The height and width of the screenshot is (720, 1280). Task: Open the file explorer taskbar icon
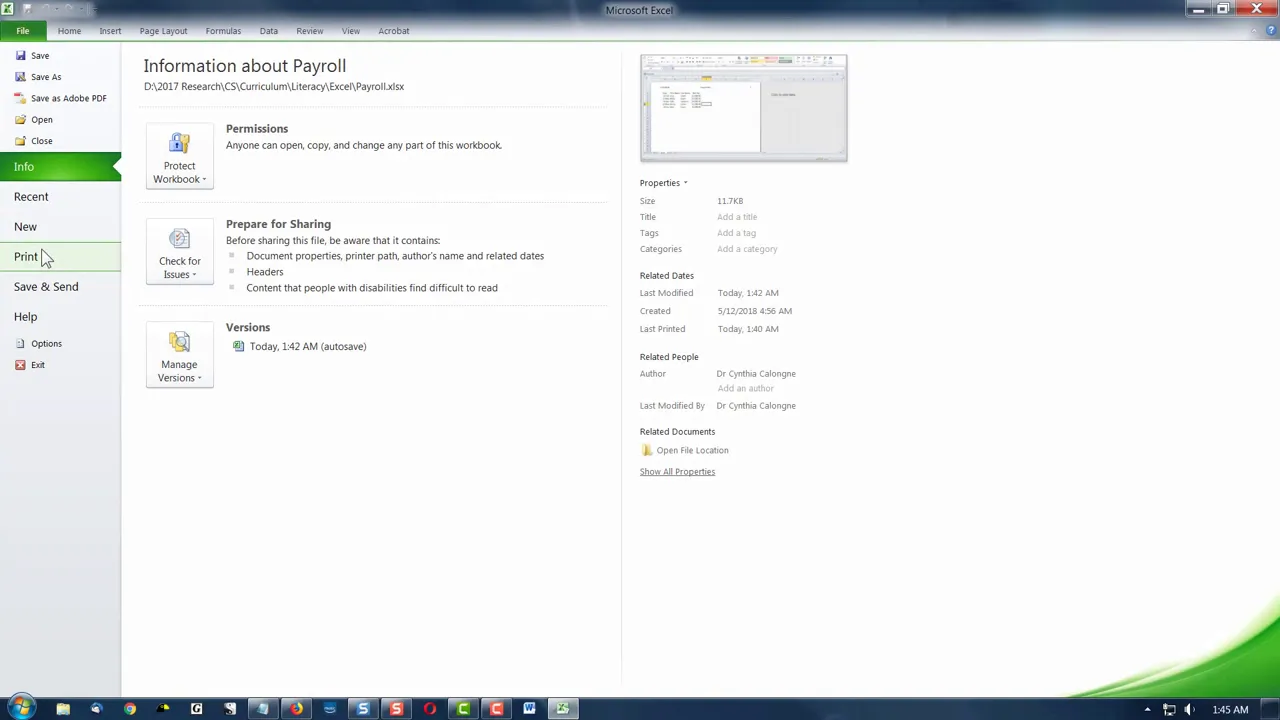[63, 709]
